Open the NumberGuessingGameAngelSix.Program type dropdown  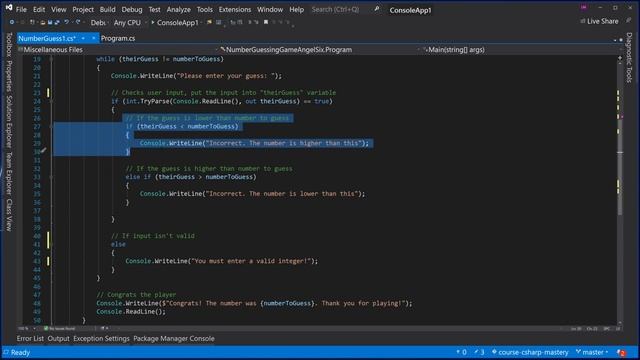pyautogui.click(x=319, y=50)
